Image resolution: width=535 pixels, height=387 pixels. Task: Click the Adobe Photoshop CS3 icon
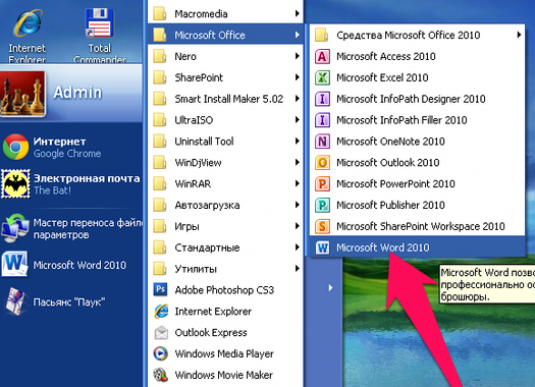coord(160,290)
